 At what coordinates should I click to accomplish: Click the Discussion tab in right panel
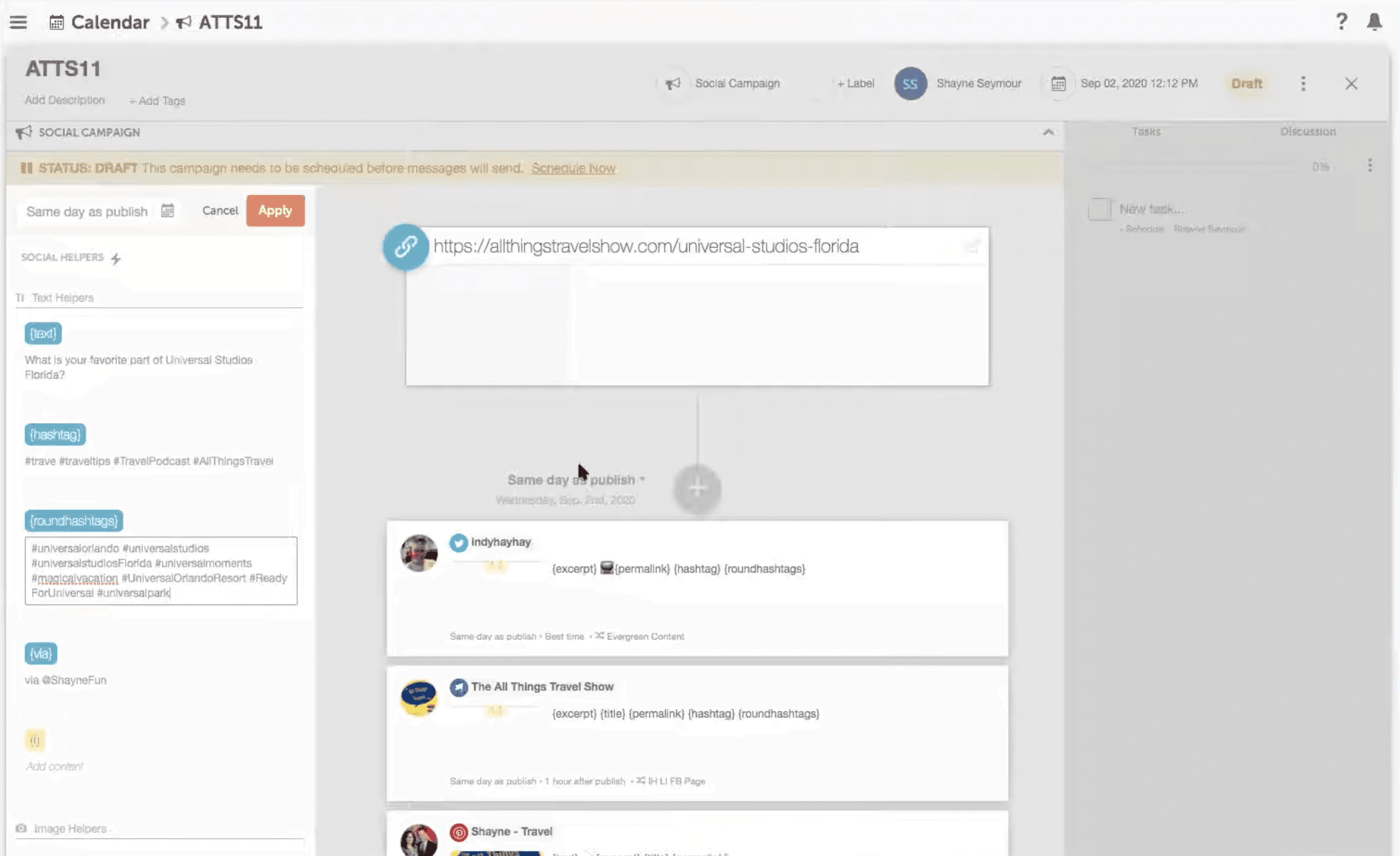(1308, 131)
